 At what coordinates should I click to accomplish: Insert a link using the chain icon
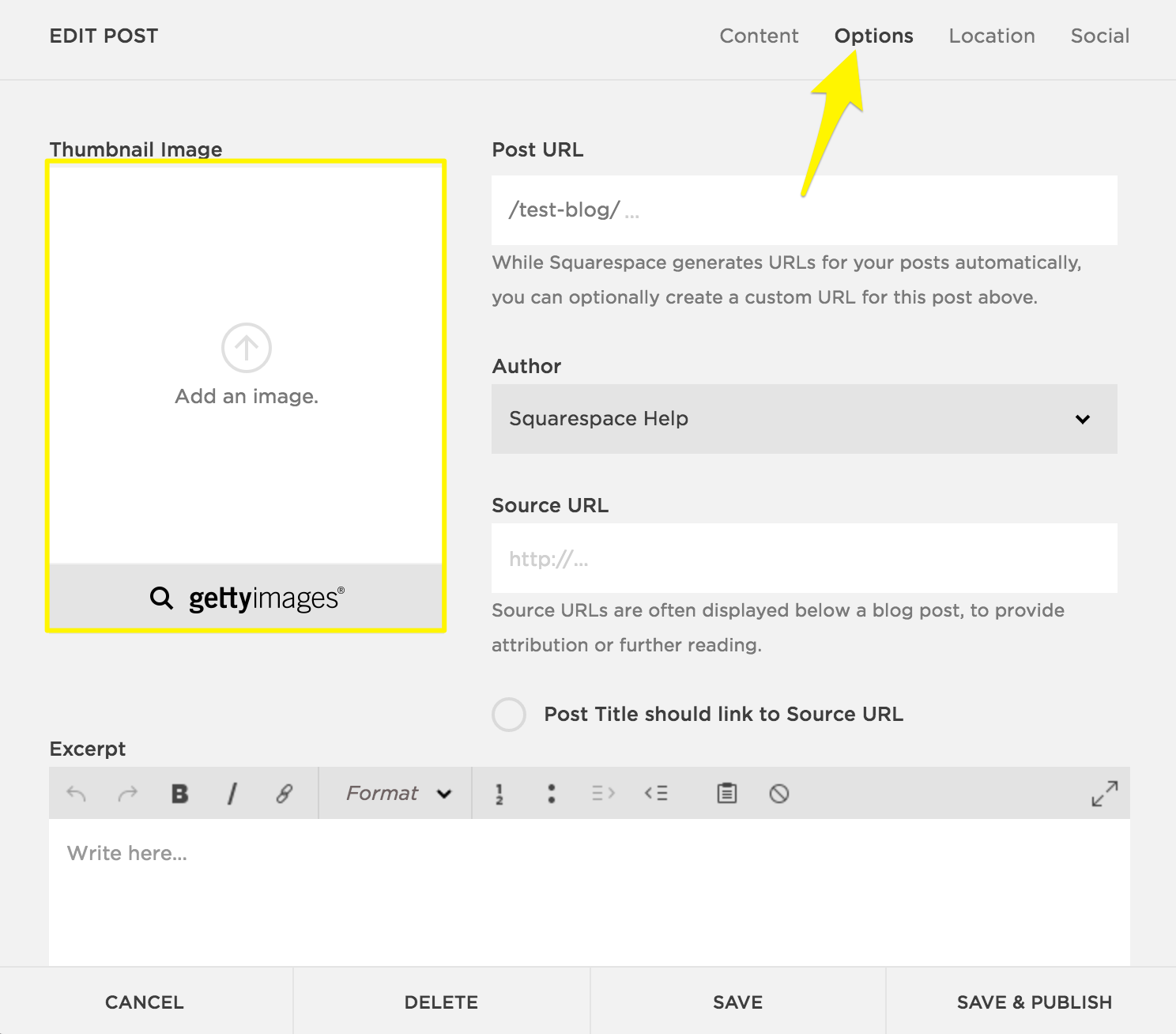click(x=285, y=793)
